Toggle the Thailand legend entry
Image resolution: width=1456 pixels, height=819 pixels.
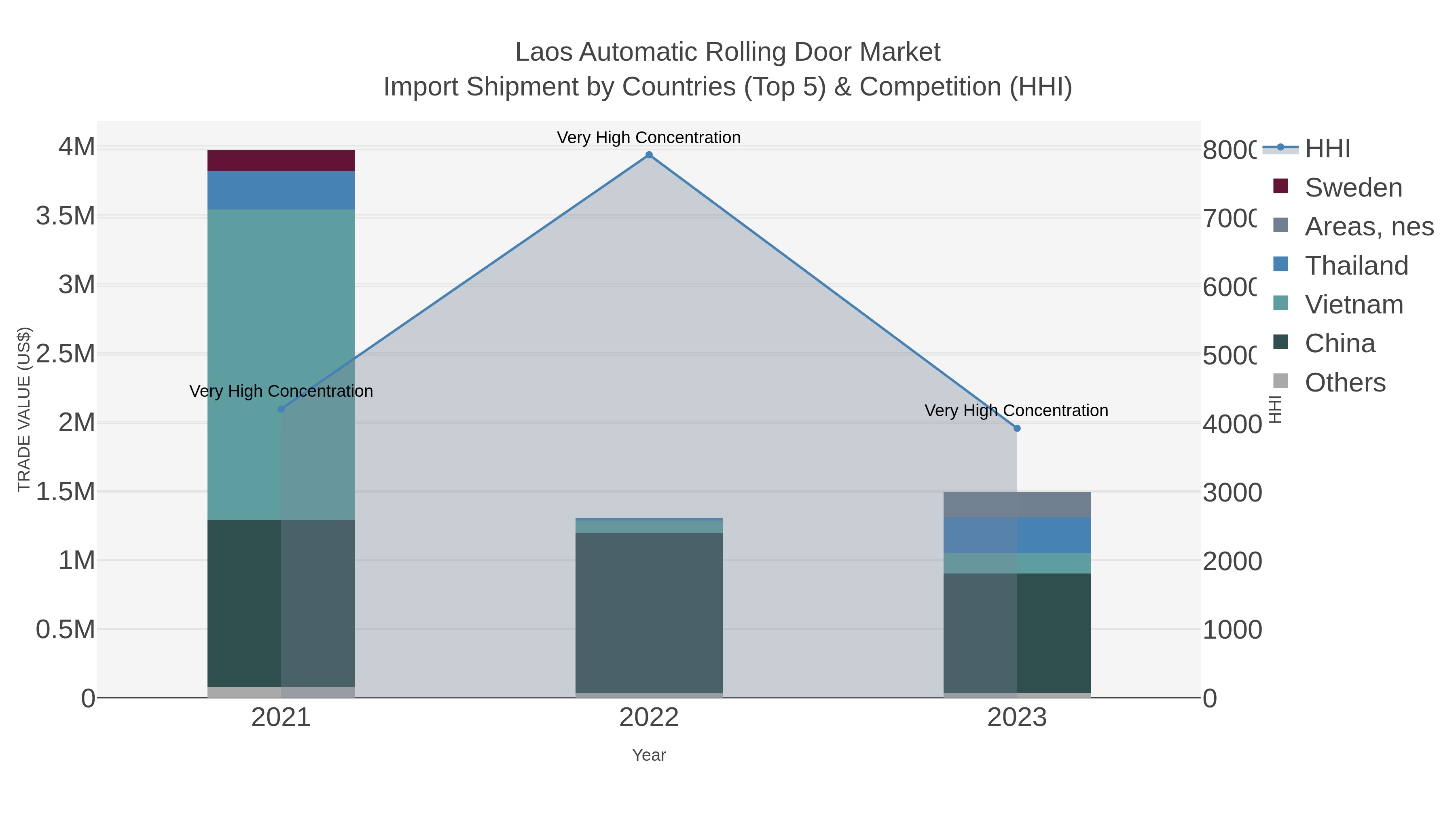coord(1341,266)
